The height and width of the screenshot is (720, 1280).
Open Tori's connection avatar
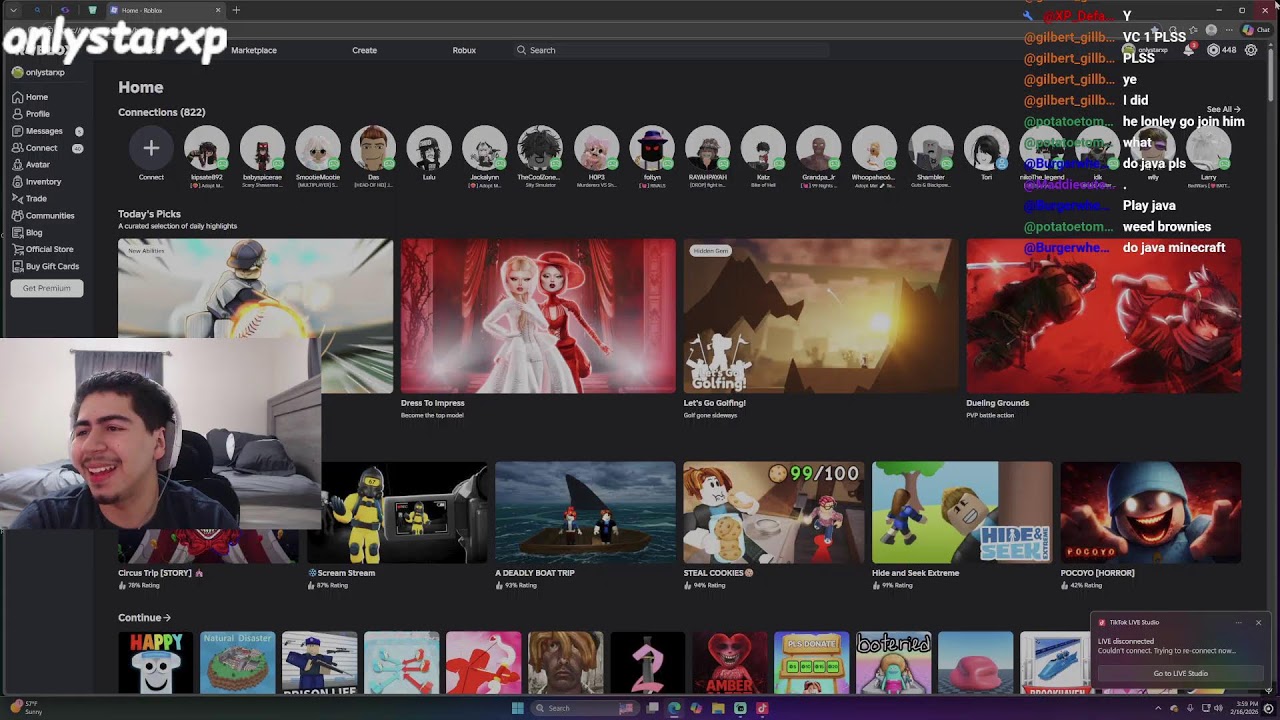pyautogui.click(x=986, y=149)
